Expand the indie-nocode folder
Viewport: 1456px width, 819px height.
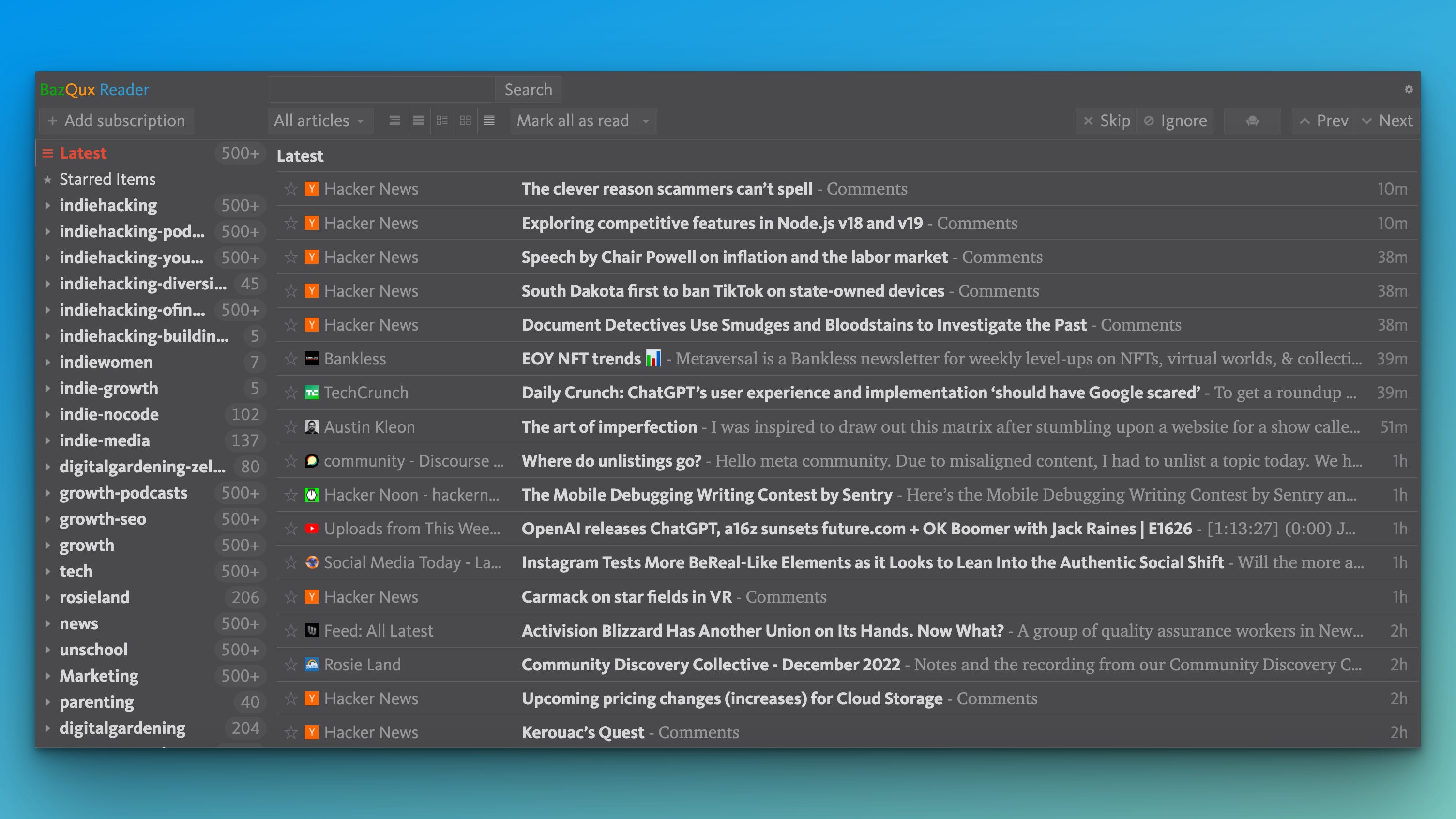(48, 414)
